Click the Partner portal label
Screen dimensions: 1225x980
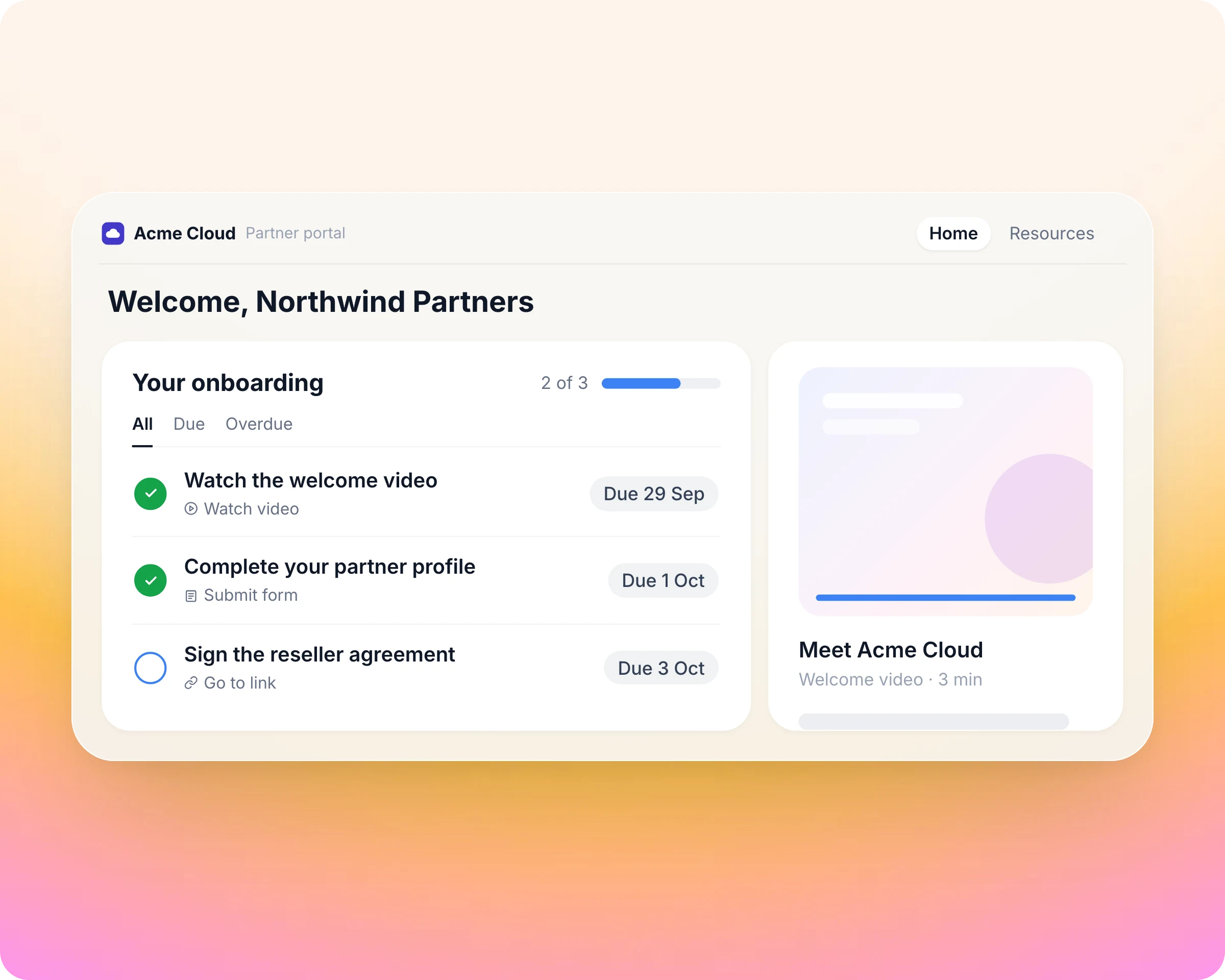296,233
